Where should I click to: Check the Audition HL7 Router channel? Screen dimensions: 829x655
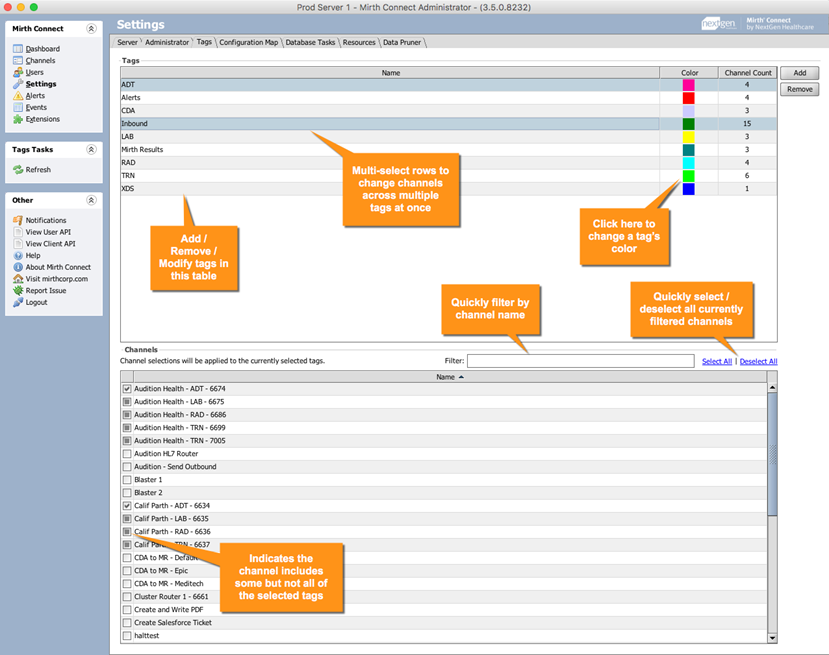127,454
